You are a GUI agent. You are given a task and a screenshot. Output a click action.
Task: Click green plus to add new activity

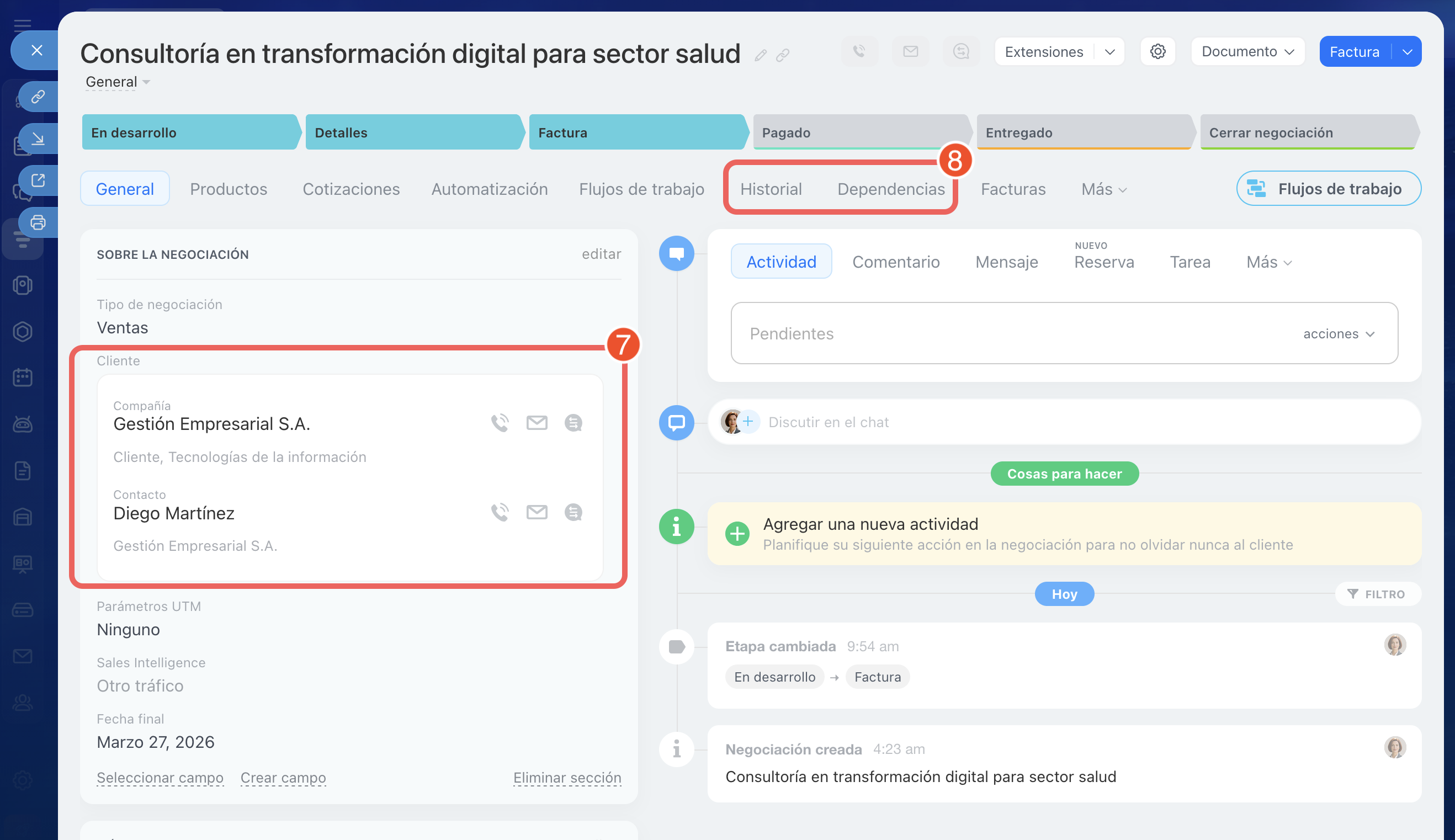[737, 534]
